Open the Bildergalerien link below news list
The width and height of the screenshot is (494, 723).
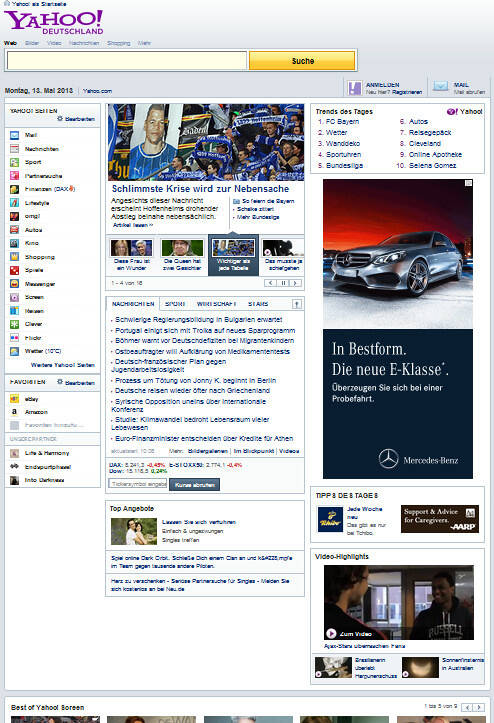point(208,451)
